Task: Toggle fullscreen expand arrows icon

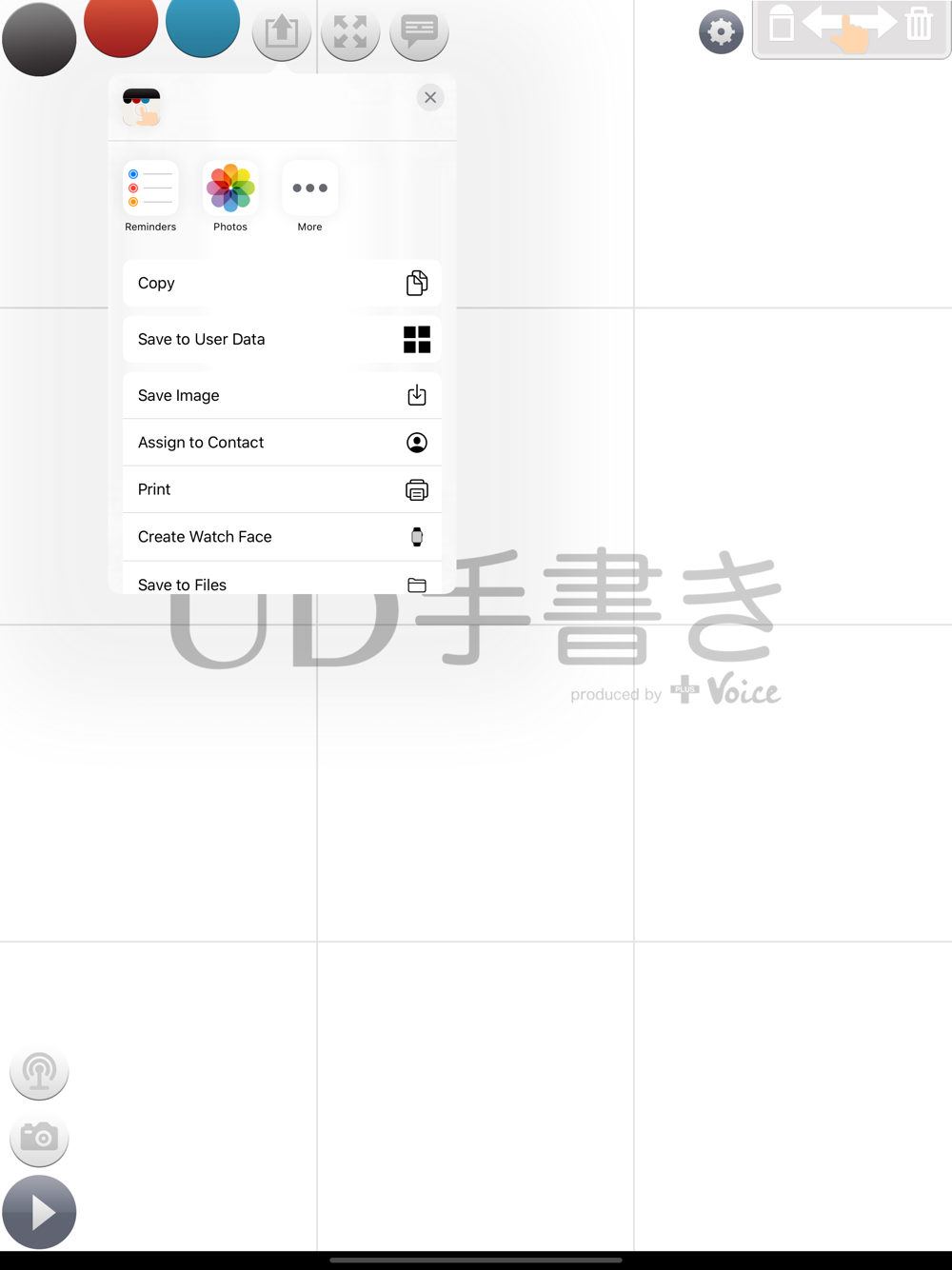Action: 350,32
